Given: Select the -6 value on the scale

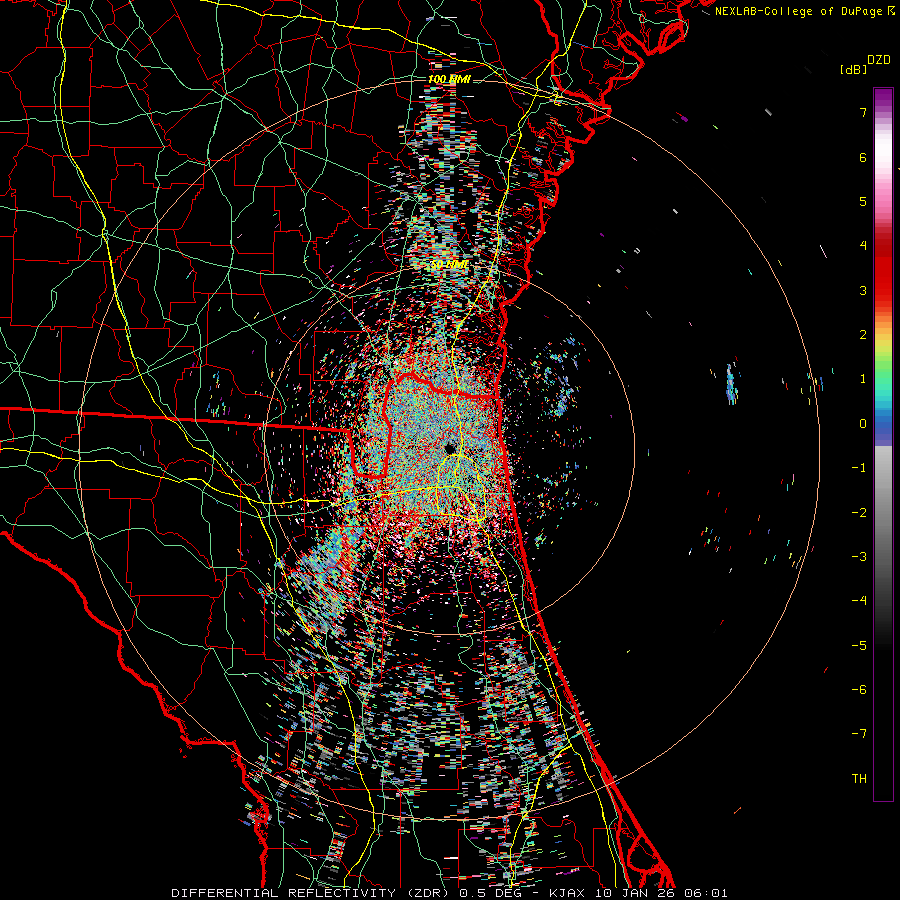Looking at the screenshot, I should point(859,690).
